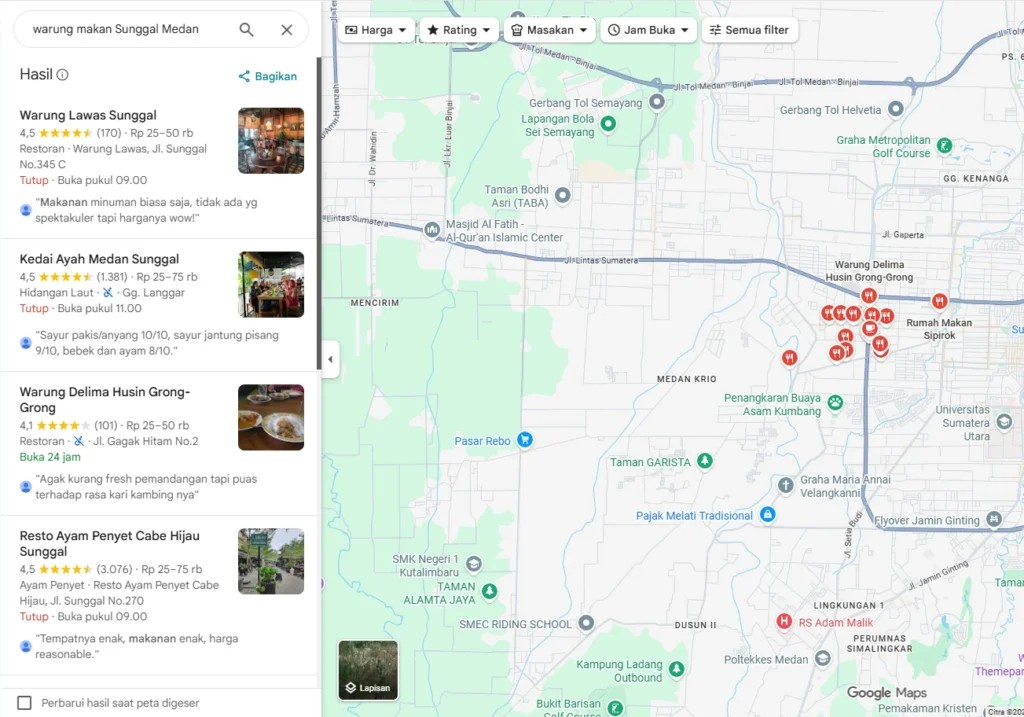Click the Buka 24 jam status text
Image resolution: width=1024 pixels, height=717 pixels.
tap(50, 457)
